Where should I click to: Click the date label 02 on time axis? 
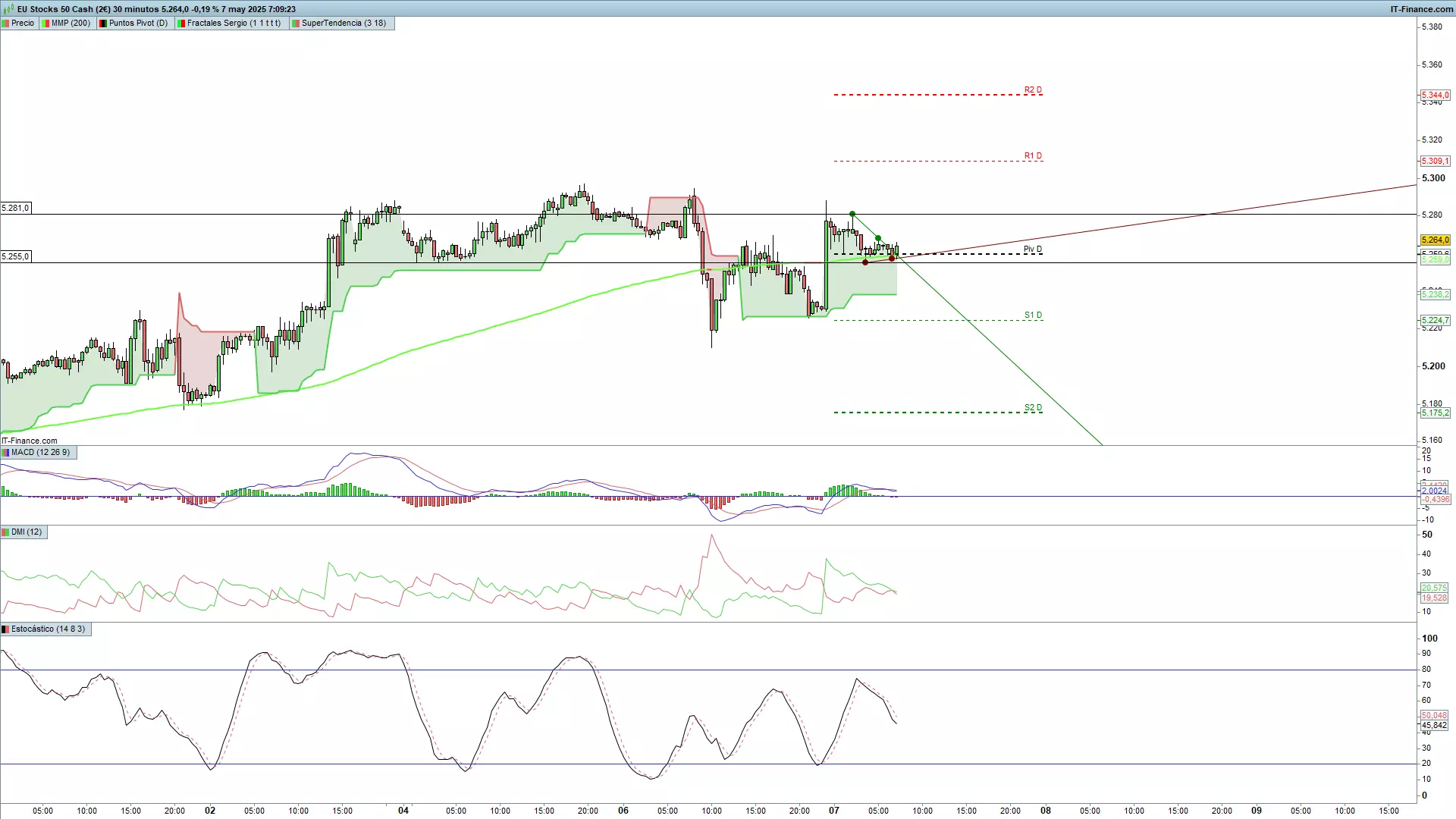pos(210,810)
